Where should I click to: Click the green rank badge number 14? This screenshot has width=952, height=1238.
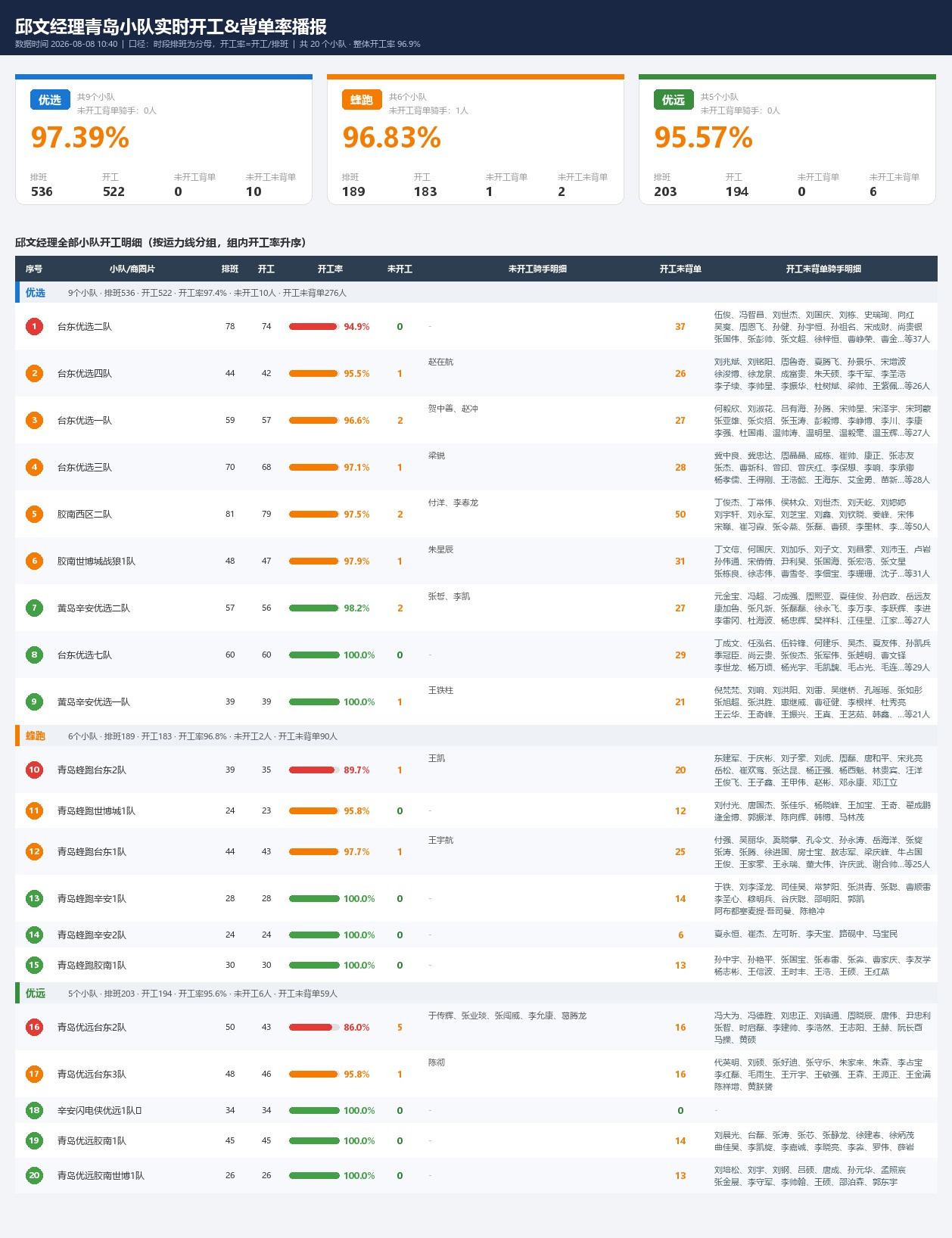tap(34, 935)
